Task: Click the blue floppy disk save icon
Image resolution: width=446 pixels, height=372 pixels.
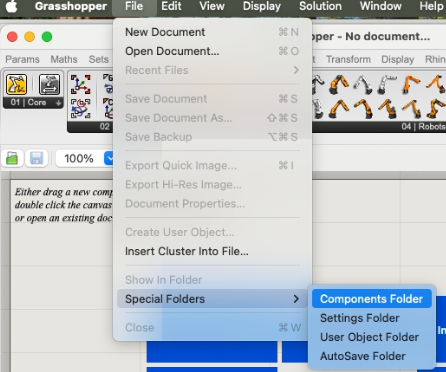Action: 37,158
